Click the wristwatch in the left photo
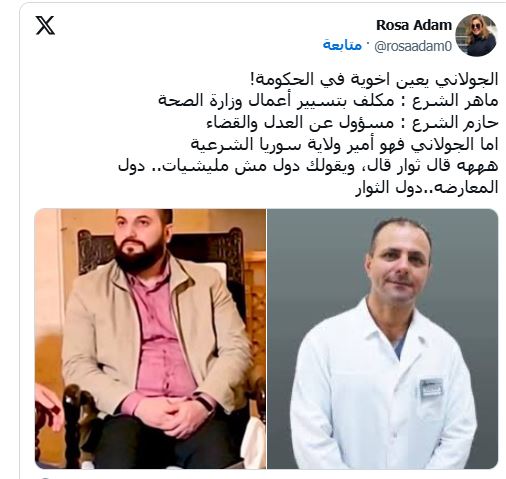The image size is (506, 479). (204, 403)
